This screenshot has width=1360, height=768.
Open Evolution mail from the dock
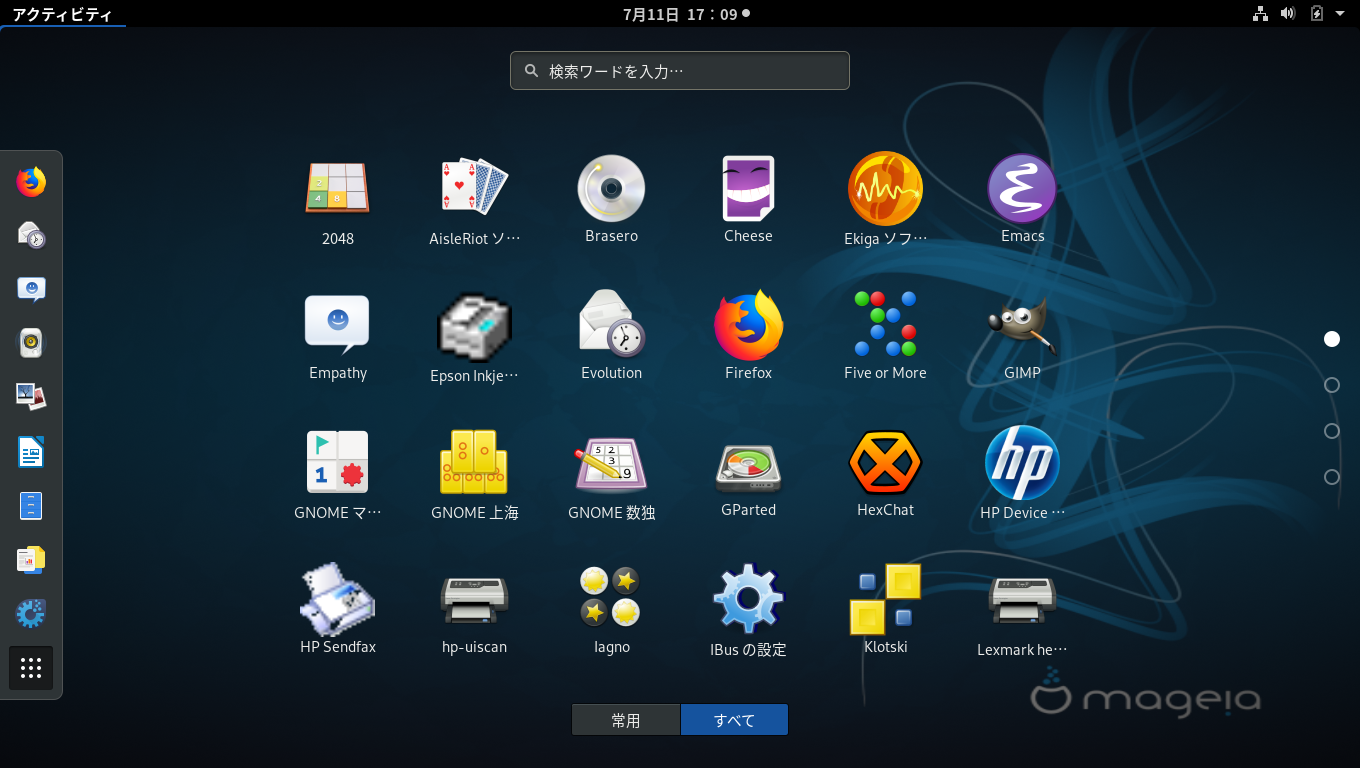pyautogui.click(x=31, y=235)
